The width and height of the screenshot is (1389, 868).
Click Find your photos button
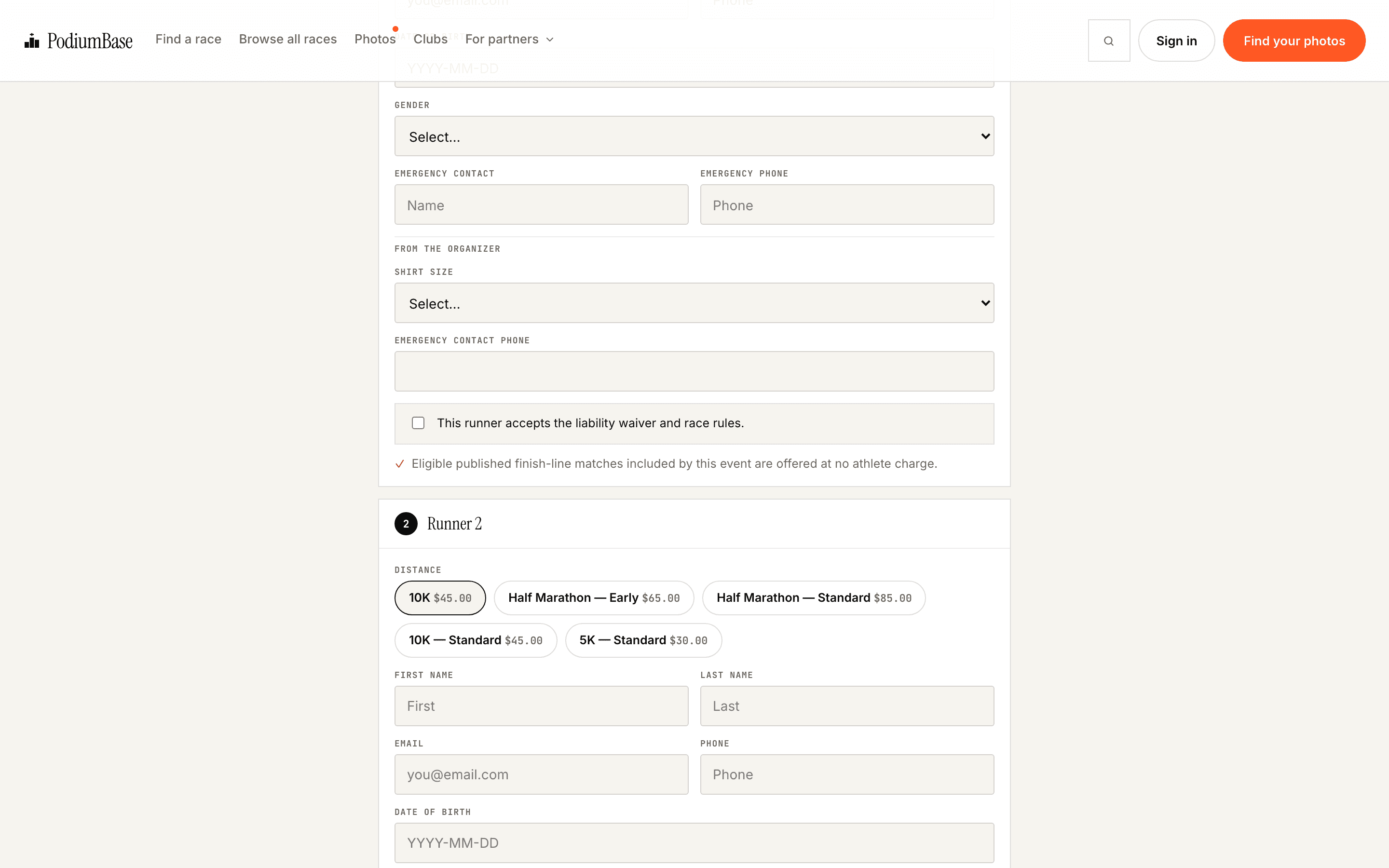coord(1294,41)
